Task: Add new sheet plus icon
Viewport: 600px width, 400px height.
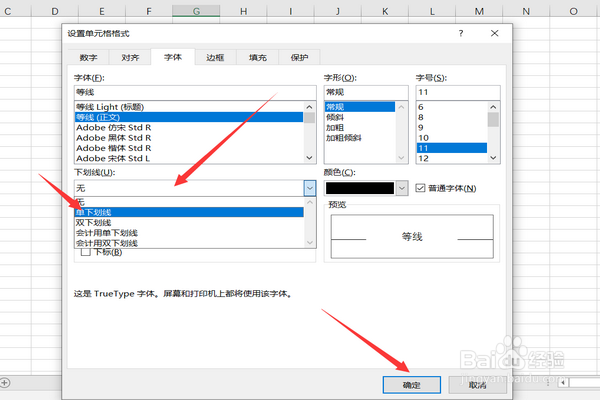Action: pos(5,382)
